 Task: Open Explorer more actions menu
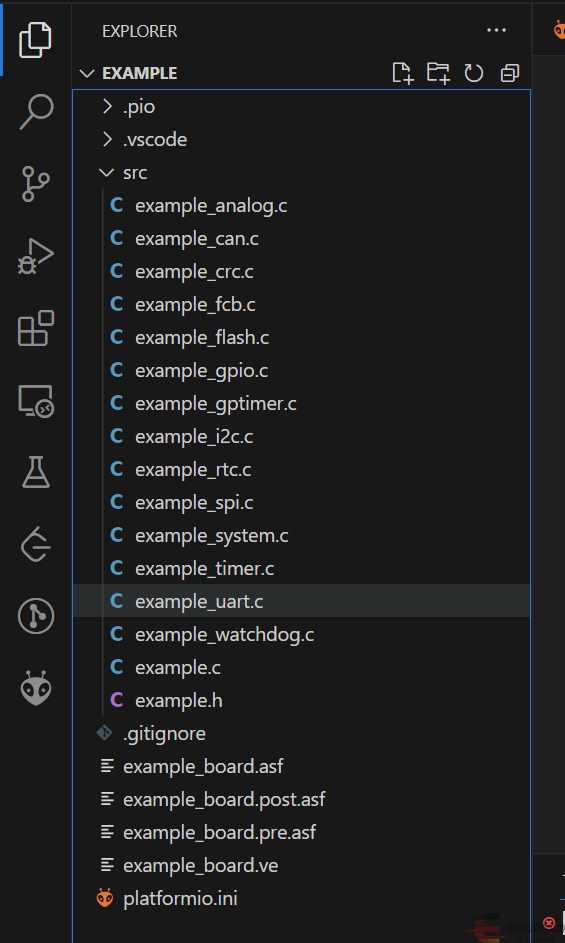496,30
